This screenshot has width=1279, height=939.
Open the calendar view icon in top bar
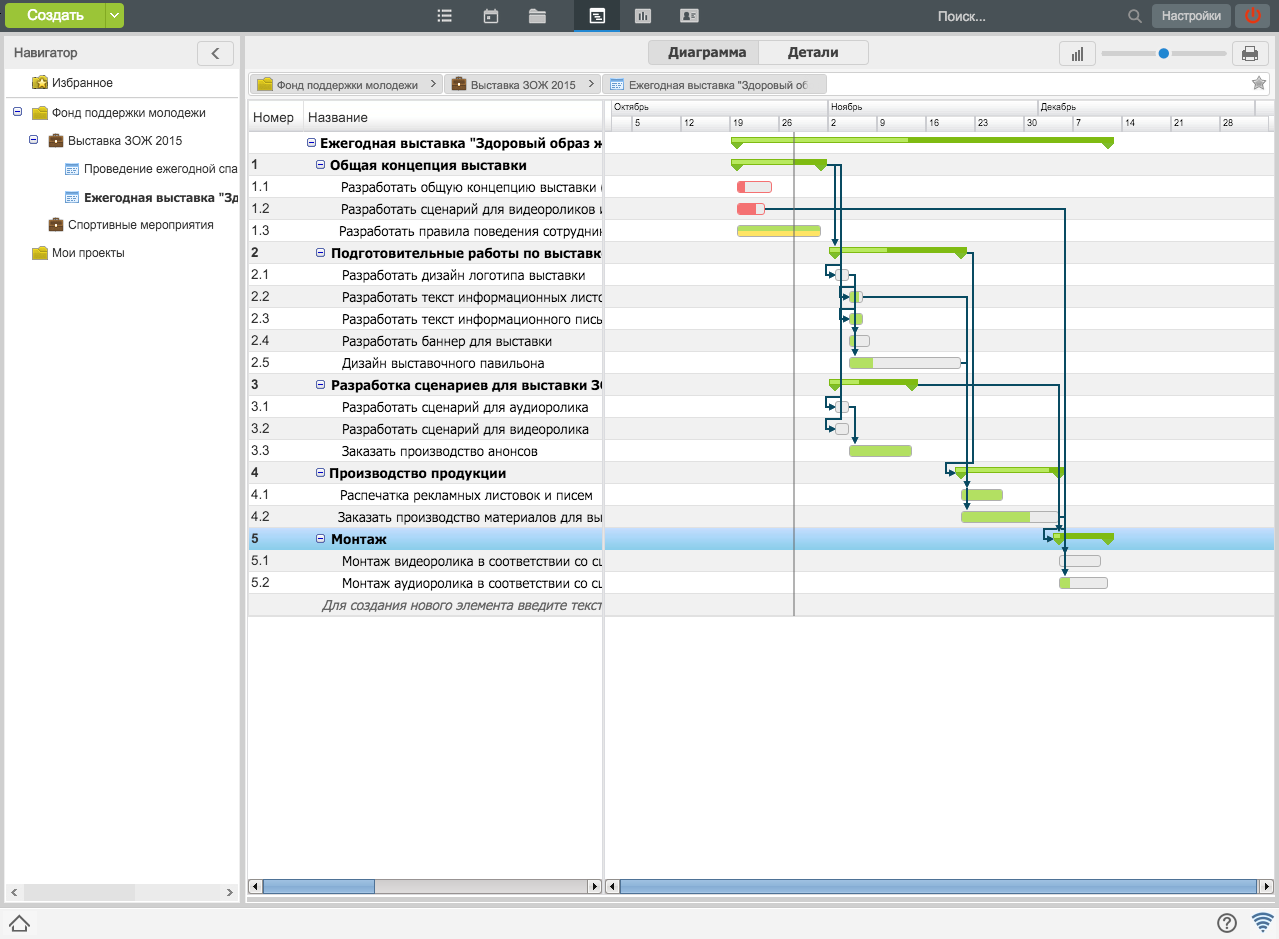491,16
